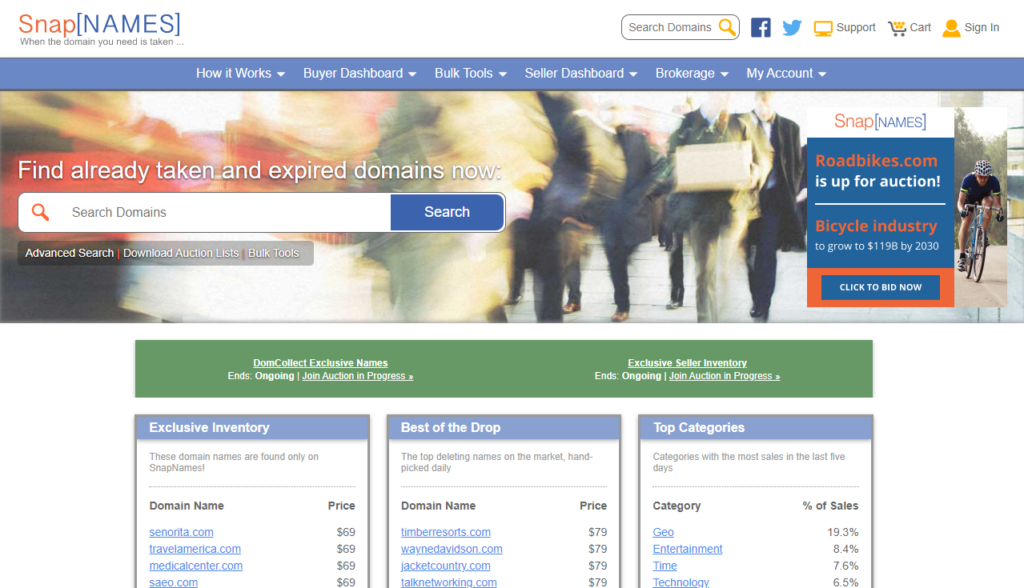Open medicalcenter.com domain link
This screenshot has width=1024, height=588.
pyautogui.click(x=195, y=566)
